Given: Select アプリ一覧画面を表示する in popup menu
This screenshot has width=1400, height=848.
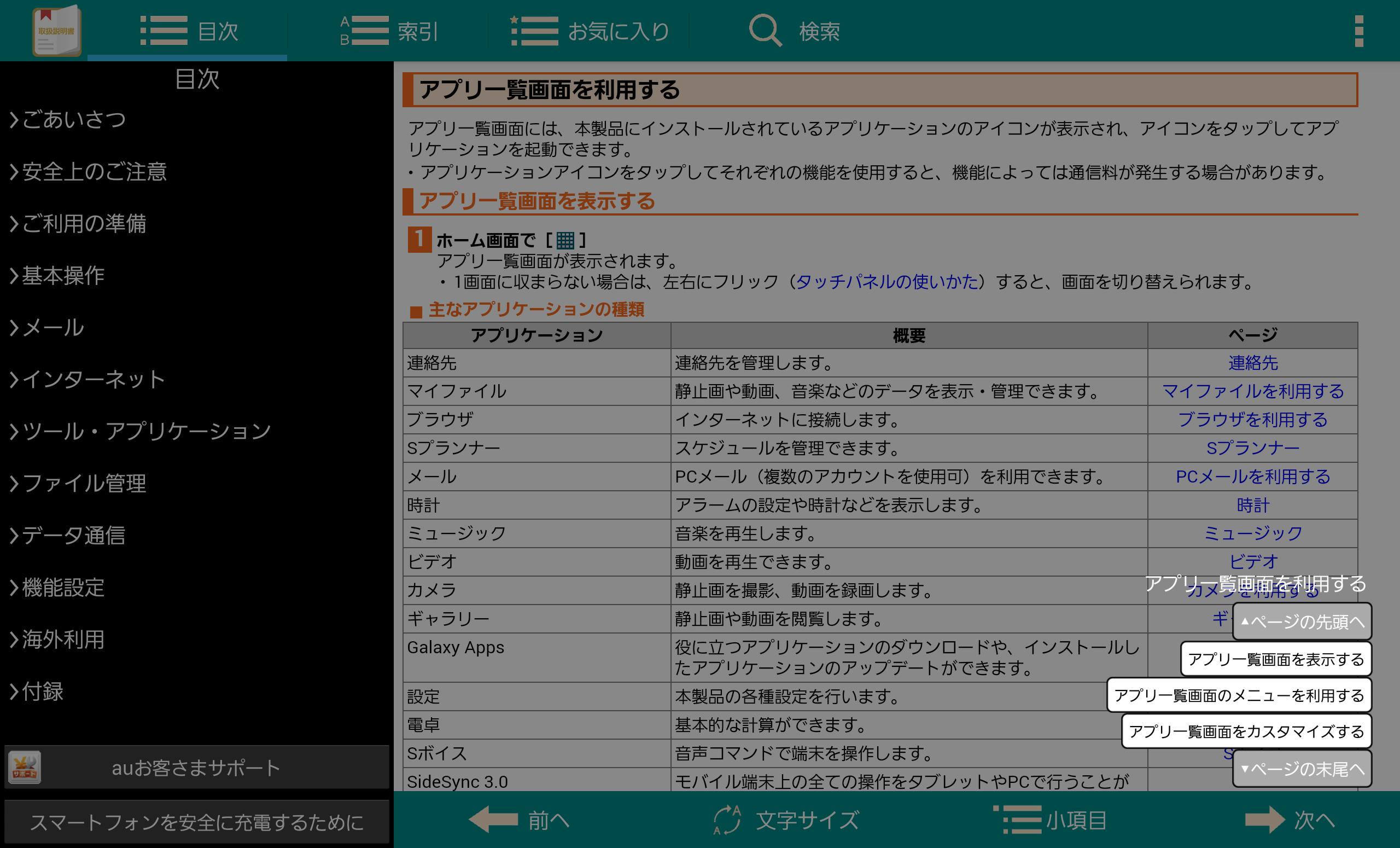Looking at the screenshot, I should pos(1276,659).
